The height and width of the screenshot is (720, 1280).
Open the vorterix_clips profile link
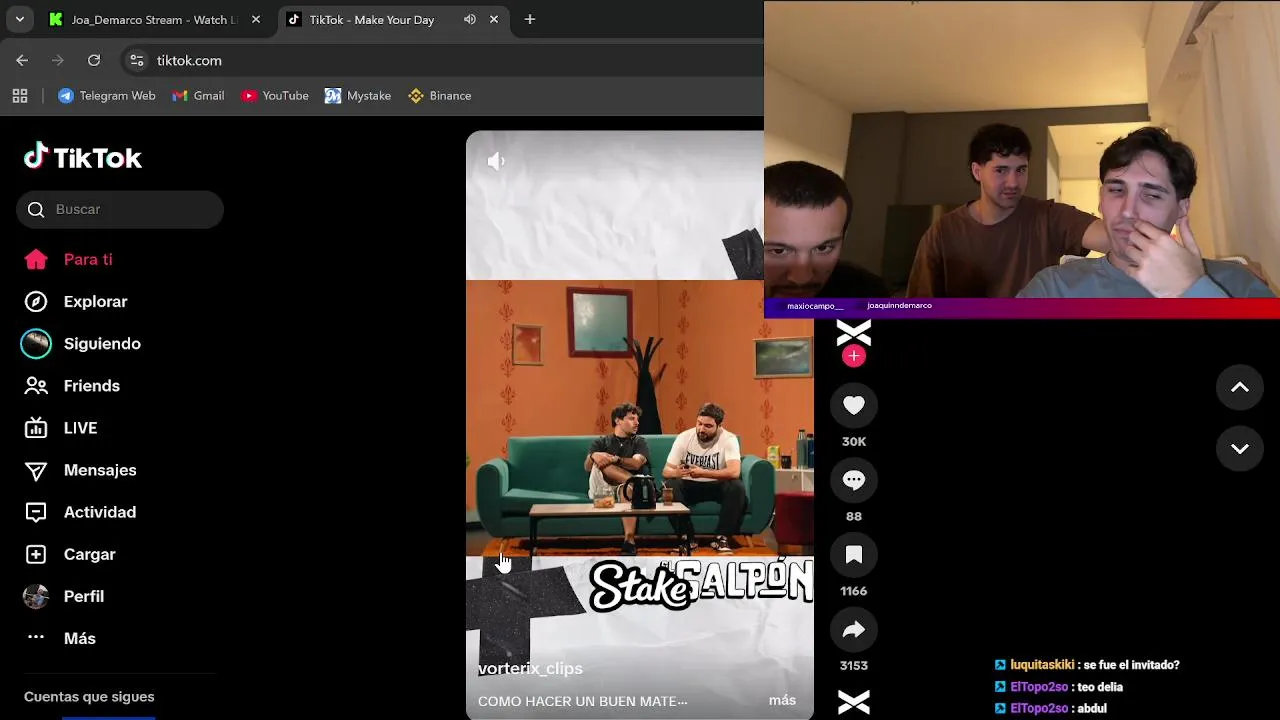(x=530, y=668)
